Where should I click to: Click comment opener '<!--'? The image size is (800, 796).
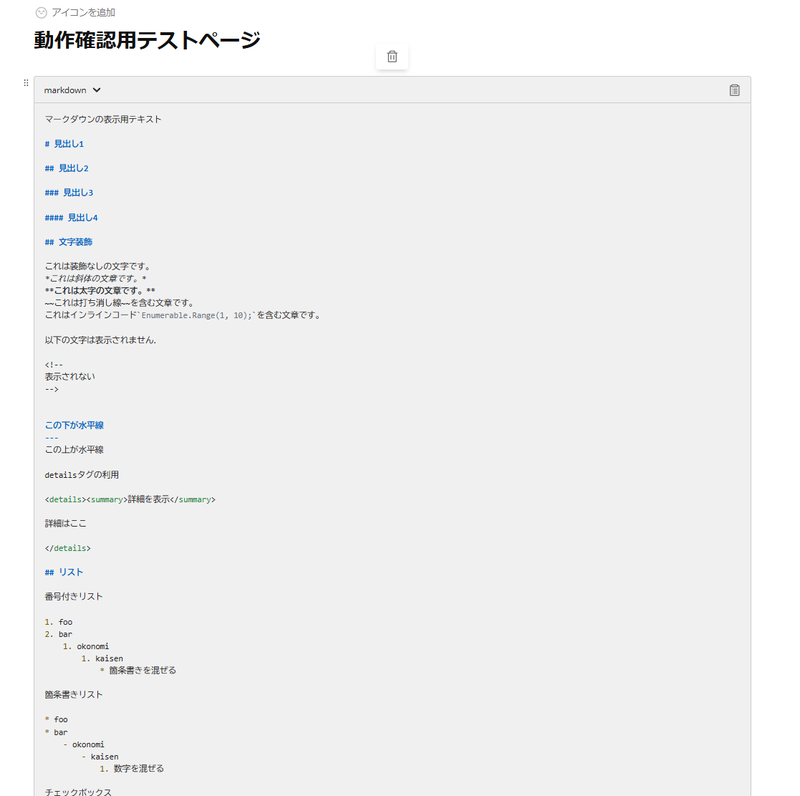54,365
